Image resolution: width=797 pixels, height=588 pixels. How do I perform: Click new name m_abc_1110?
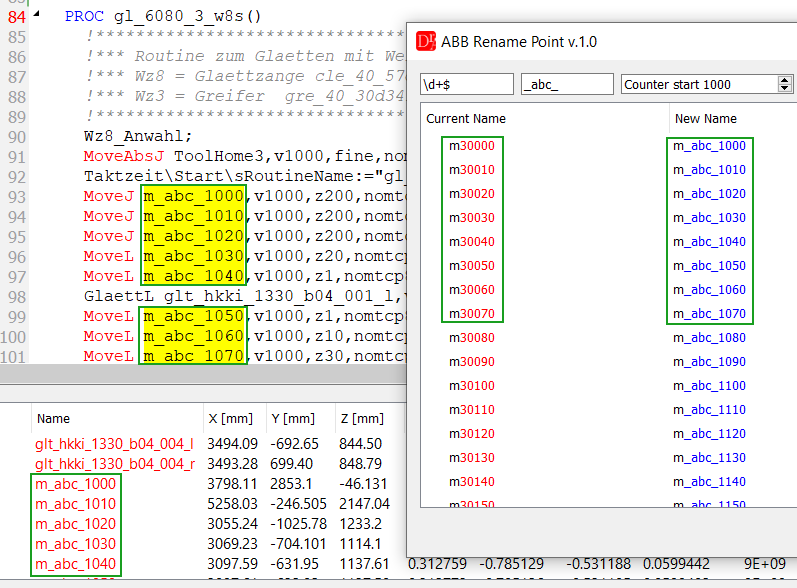pyautogui.click(x=709, y=410)
